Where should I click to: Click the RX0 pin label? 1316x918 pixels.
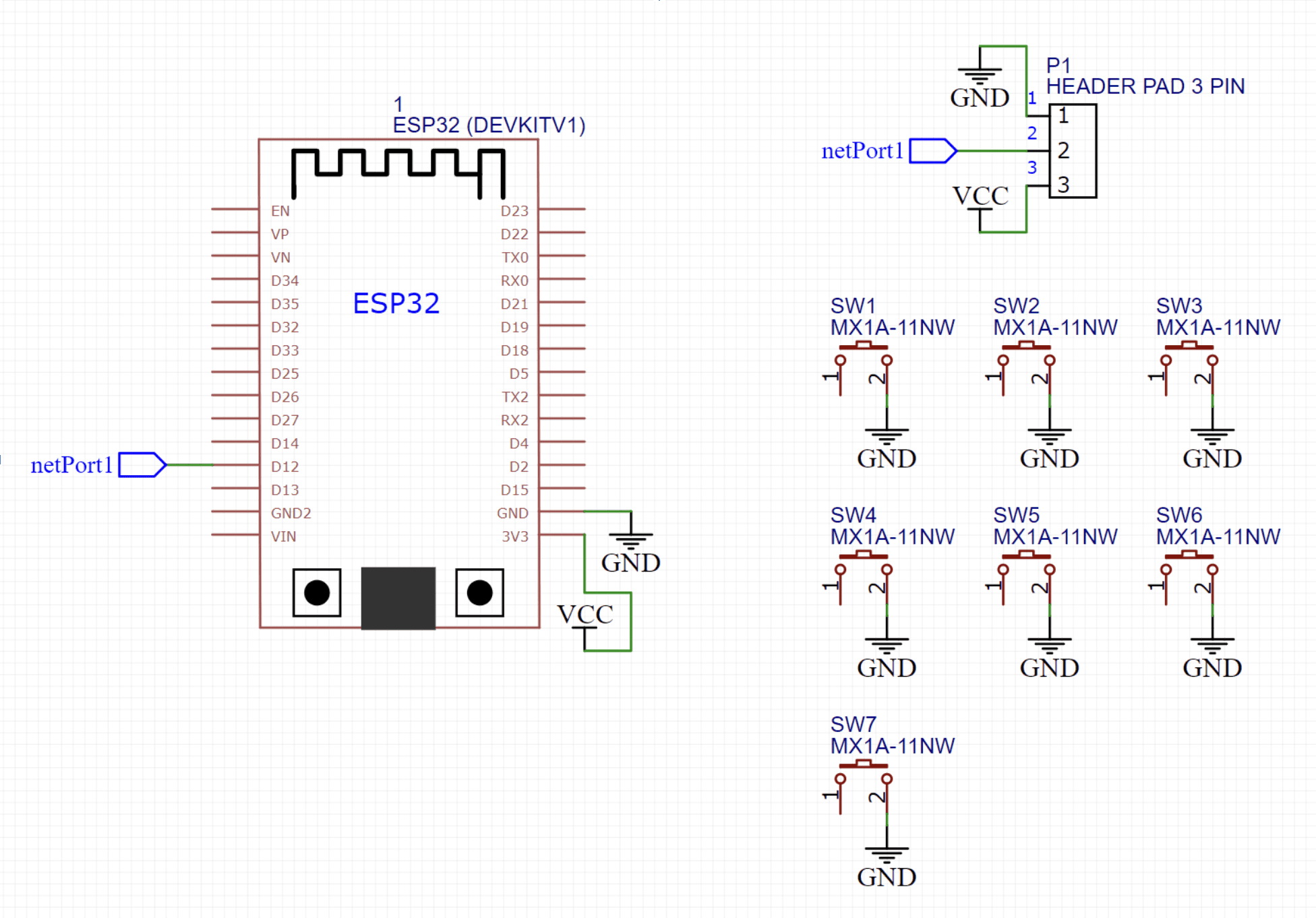(514, 281)
